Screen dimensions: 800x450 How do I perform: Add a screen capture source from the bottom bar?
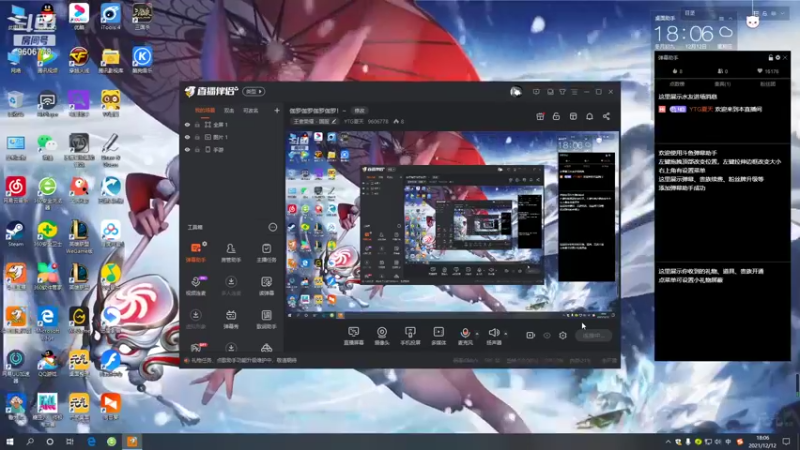353,336
